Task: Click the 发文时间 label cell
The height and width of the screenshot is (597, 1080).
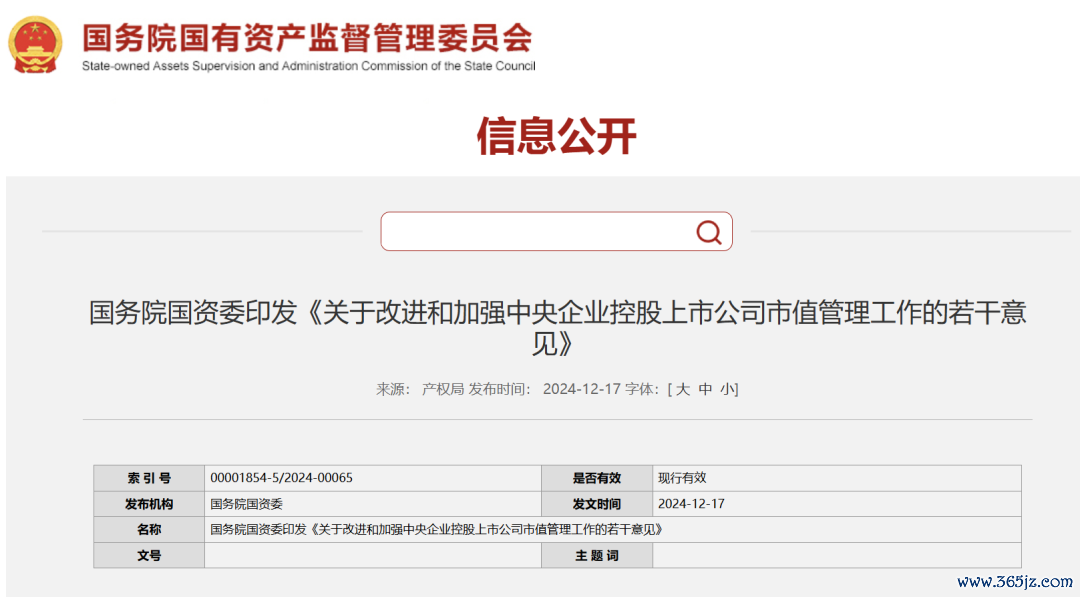Action: coord(596,504)
